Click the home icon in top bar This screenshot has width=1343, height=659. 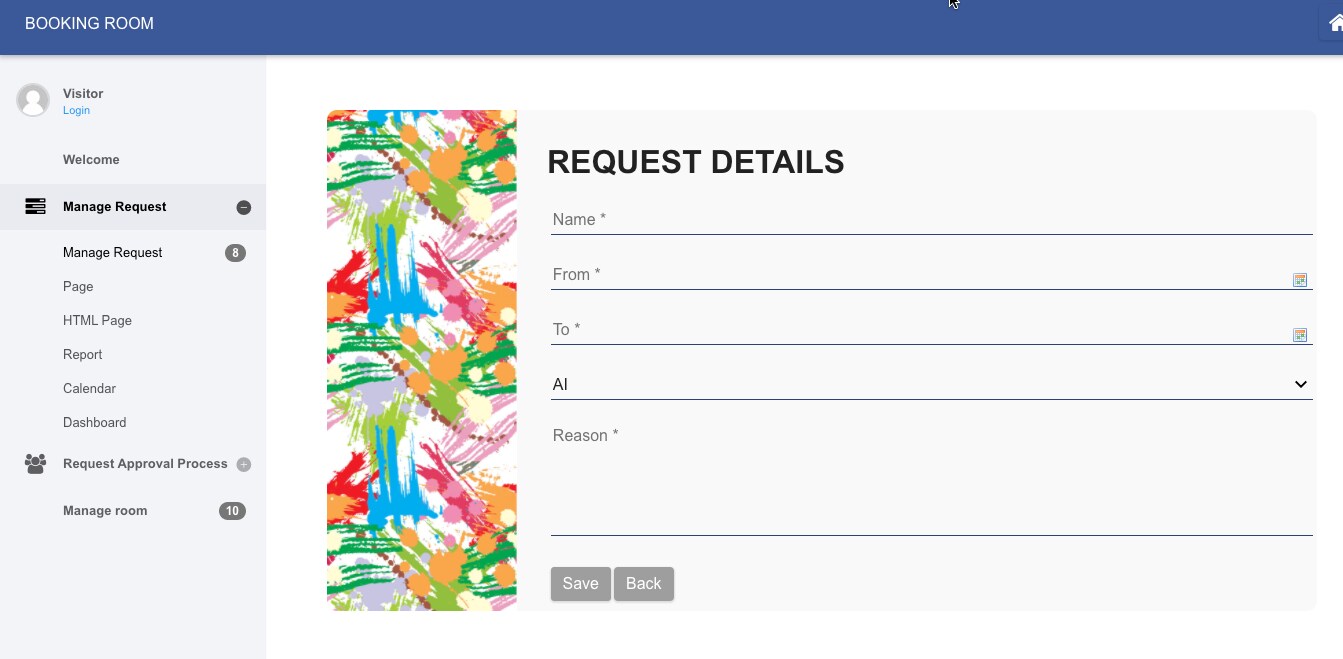[1335, 23]
